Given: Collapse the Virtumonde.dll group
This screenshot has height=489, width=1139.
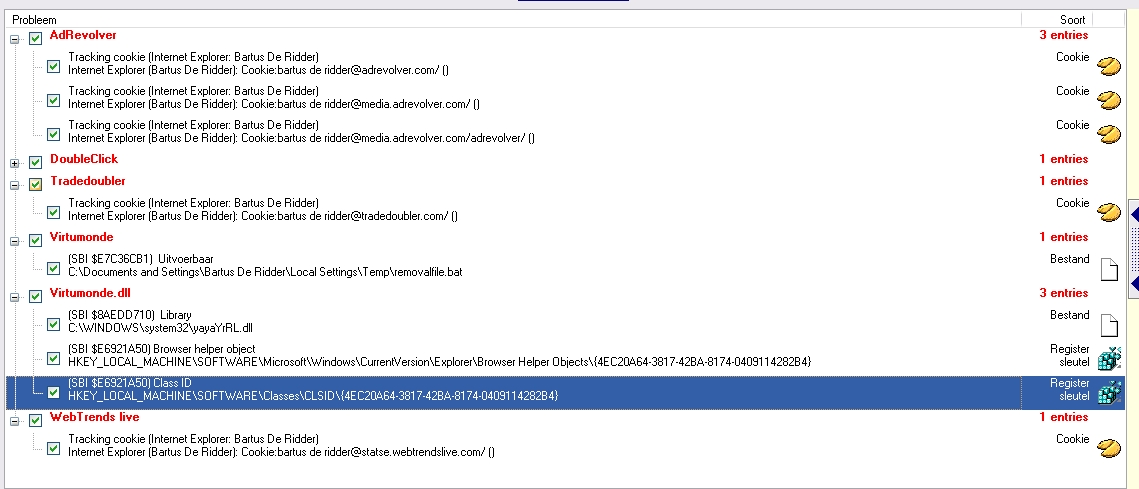Looking at the screenshot, I should [15, 297].
